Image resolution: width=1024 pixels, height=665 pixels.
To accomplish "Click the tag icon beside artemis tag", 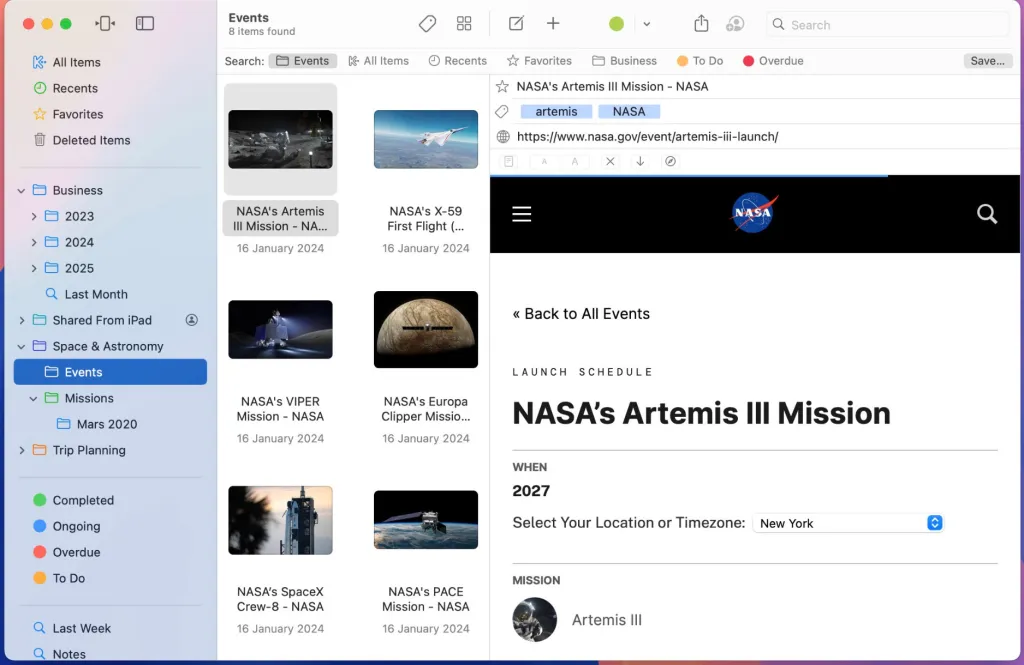I will pyautogui.click(x=502, y=112).
